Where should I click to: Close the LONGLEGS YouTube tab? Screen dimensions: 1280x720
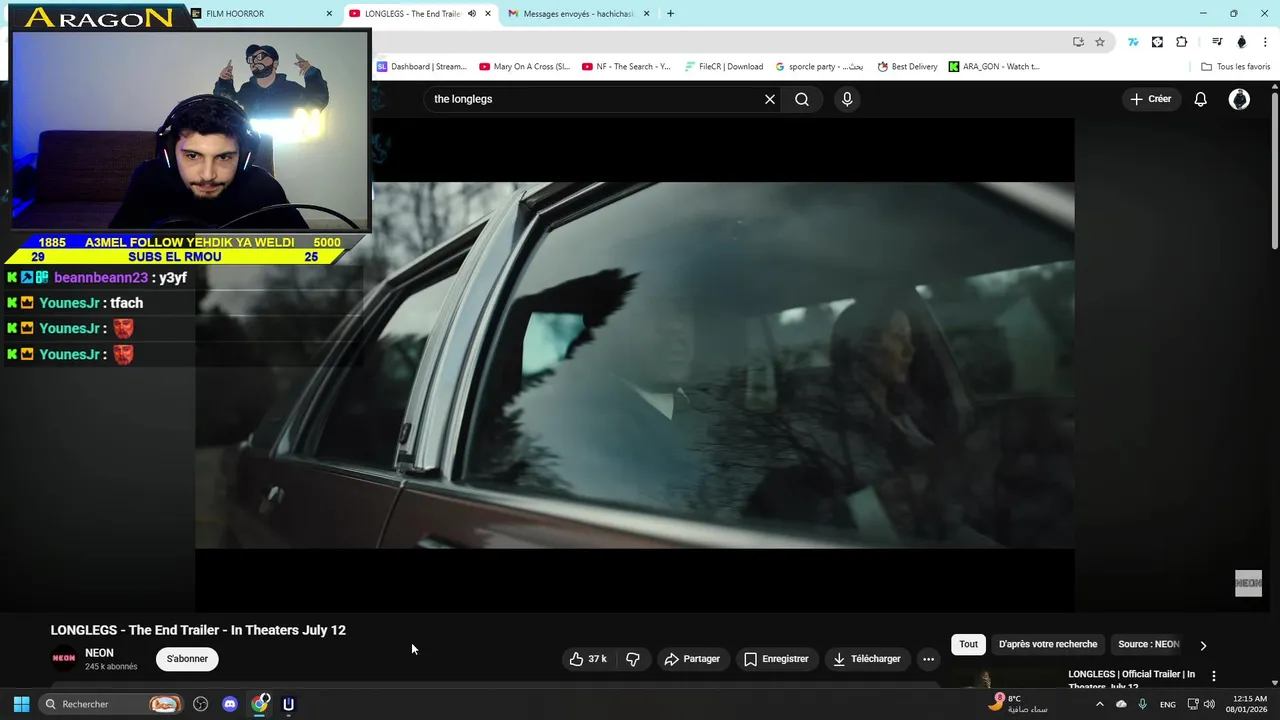click(488, 14)
